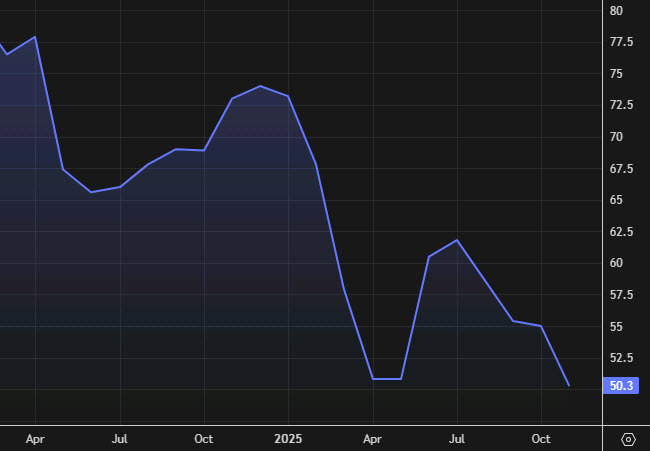The height and width of the screenshot is (451, 650).
Task: Click the 60 price axis label
Action: pyautogui.click(x=616, y=263)
